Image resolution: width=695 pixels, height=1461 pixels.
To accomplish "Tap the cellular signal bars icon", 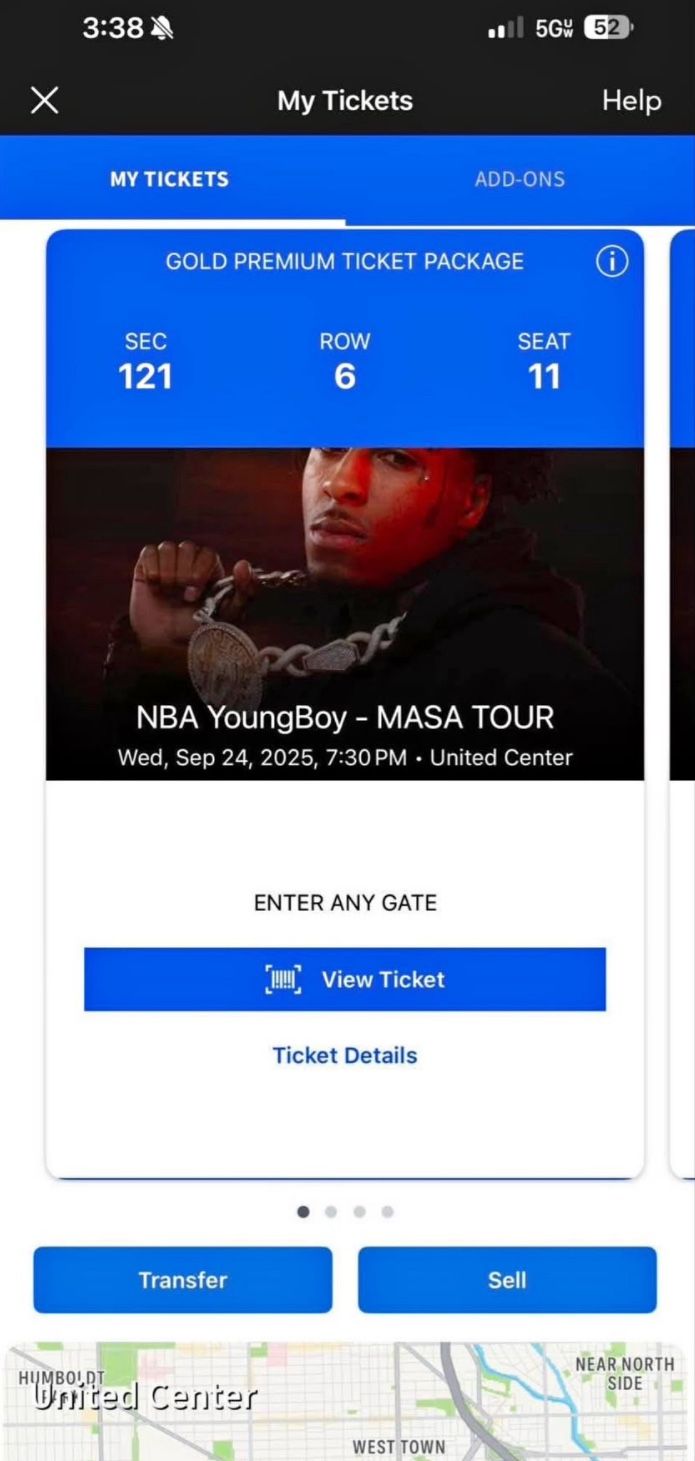I will tap(505, 29).
